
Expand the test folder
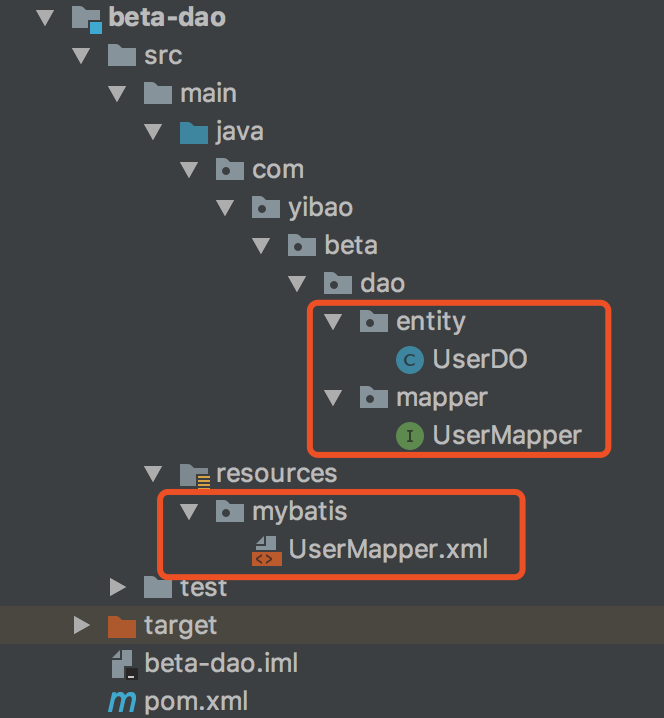coord(118,587)
